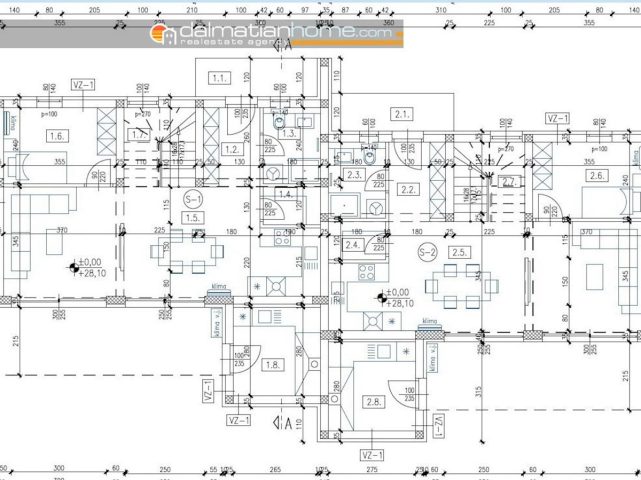This screenshot has width=641, height=480.
Task: Select room label 1.1.
Action: tap(220, 78)
